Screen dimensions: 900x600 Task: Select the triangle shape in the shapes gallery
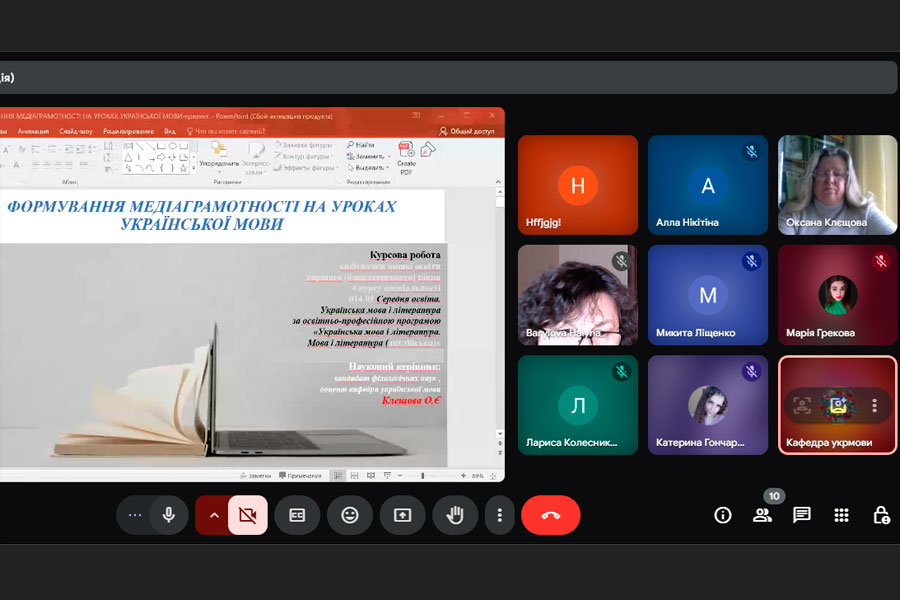129,157
